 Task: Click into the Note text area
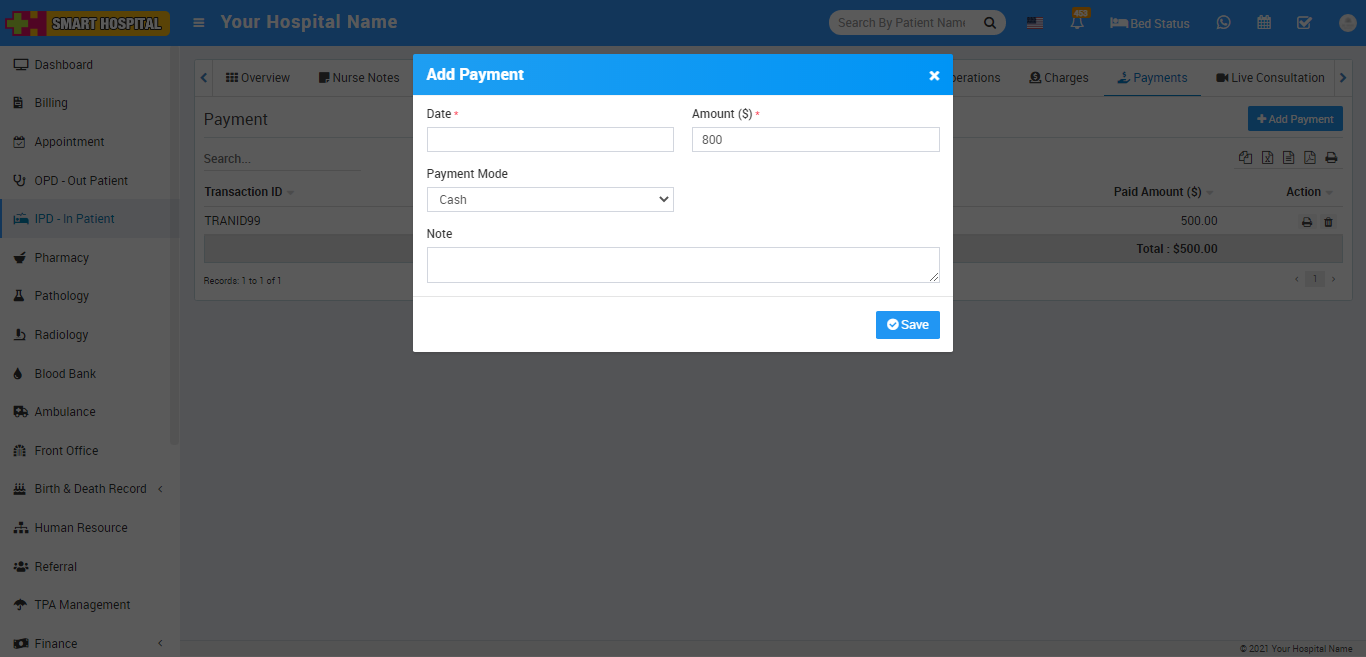(683, 265)
